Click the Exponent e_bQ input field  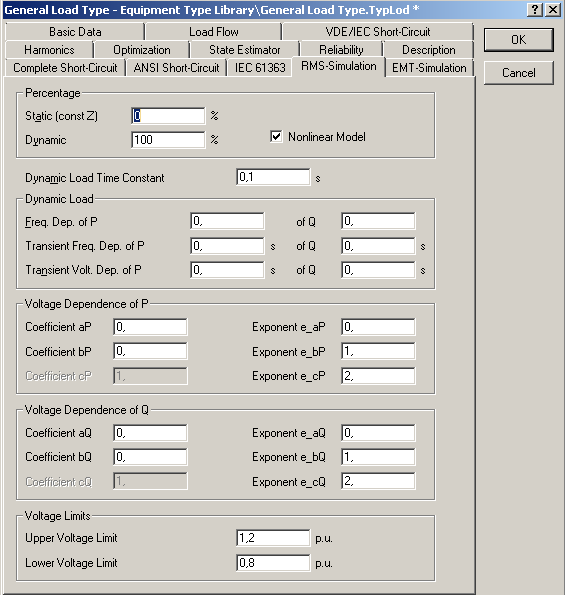click(x=378, y=457)
